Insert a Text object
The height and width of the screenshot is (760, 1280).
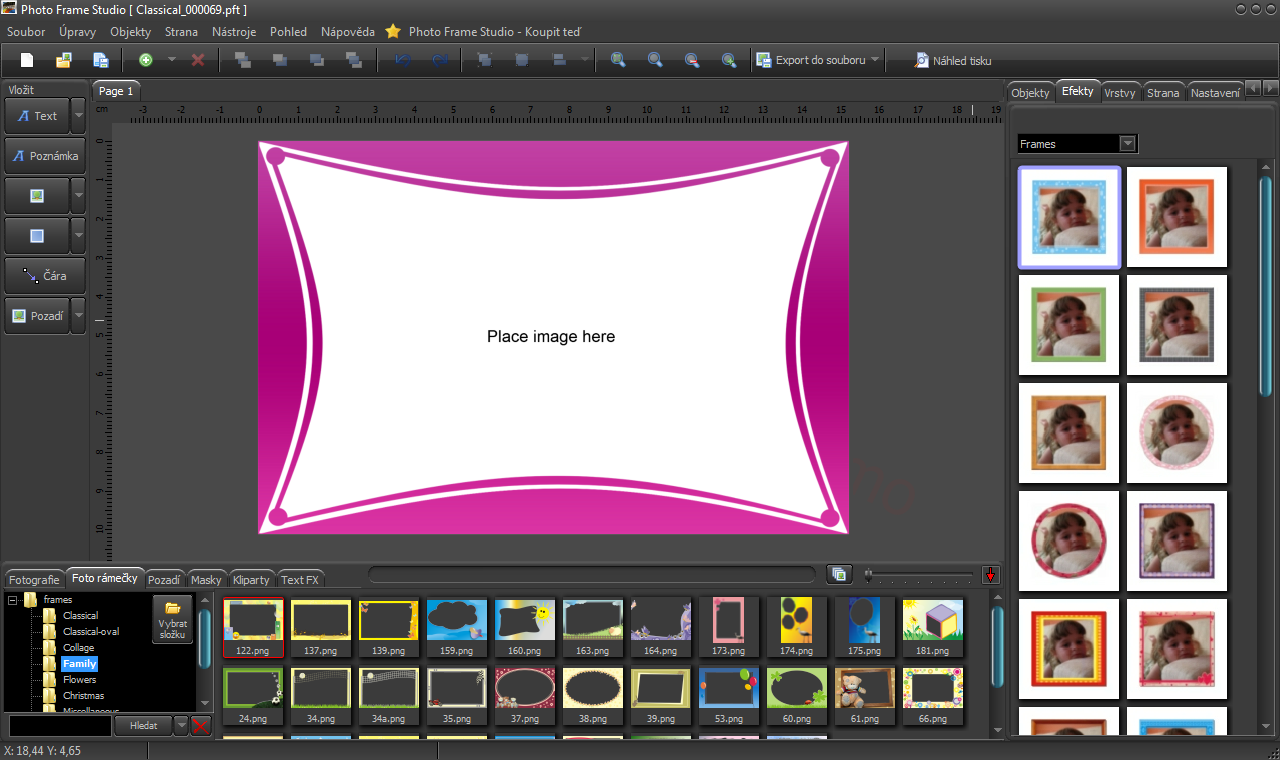pos(37,116)
